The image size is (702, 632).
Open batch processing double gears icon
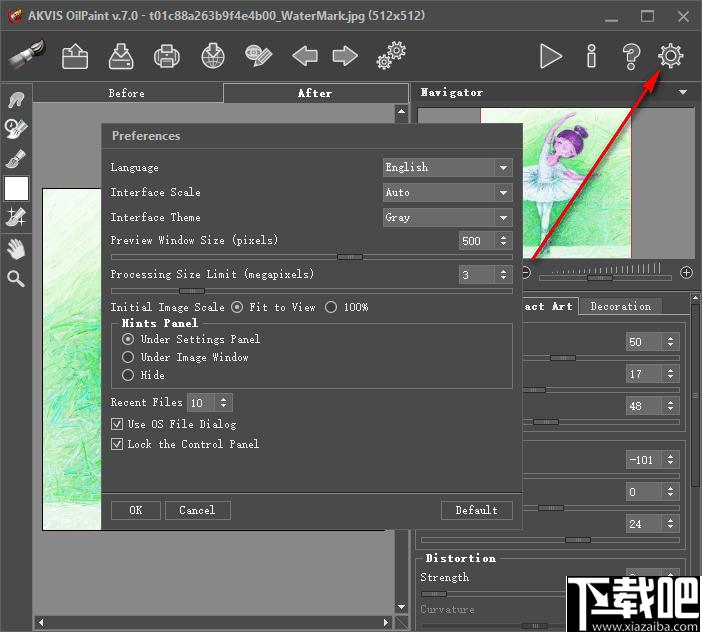coord(391,56)
